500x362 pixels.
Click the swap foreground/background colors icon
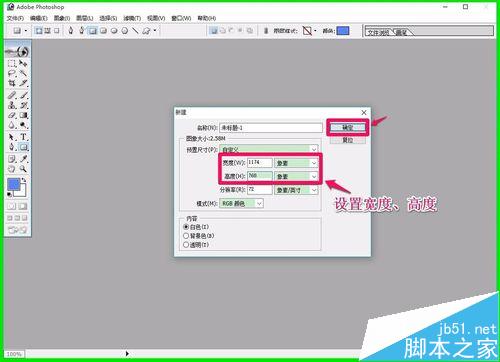[x=24, y=180]
